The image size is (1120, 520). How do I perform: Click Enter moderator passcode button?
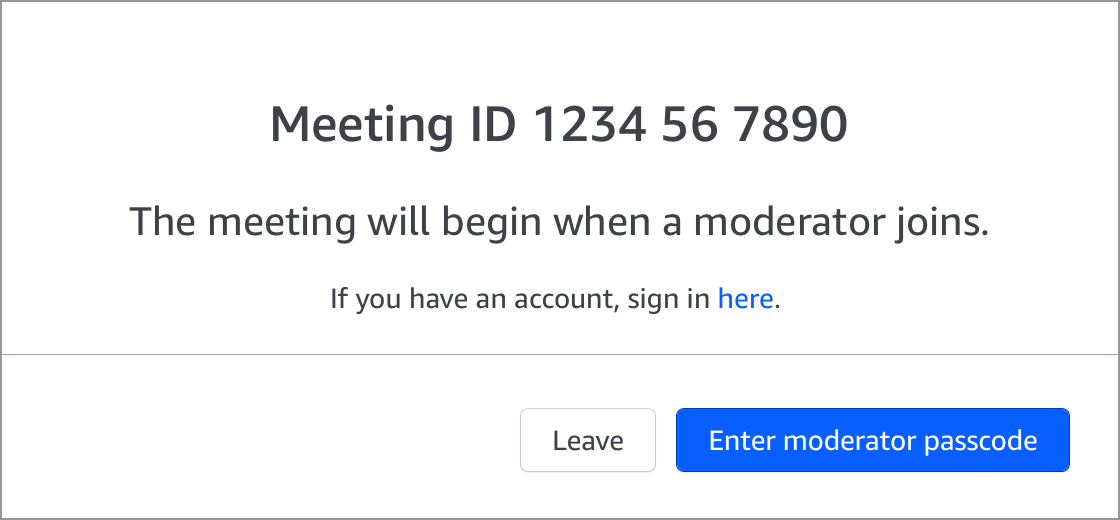tap(873, 440)
